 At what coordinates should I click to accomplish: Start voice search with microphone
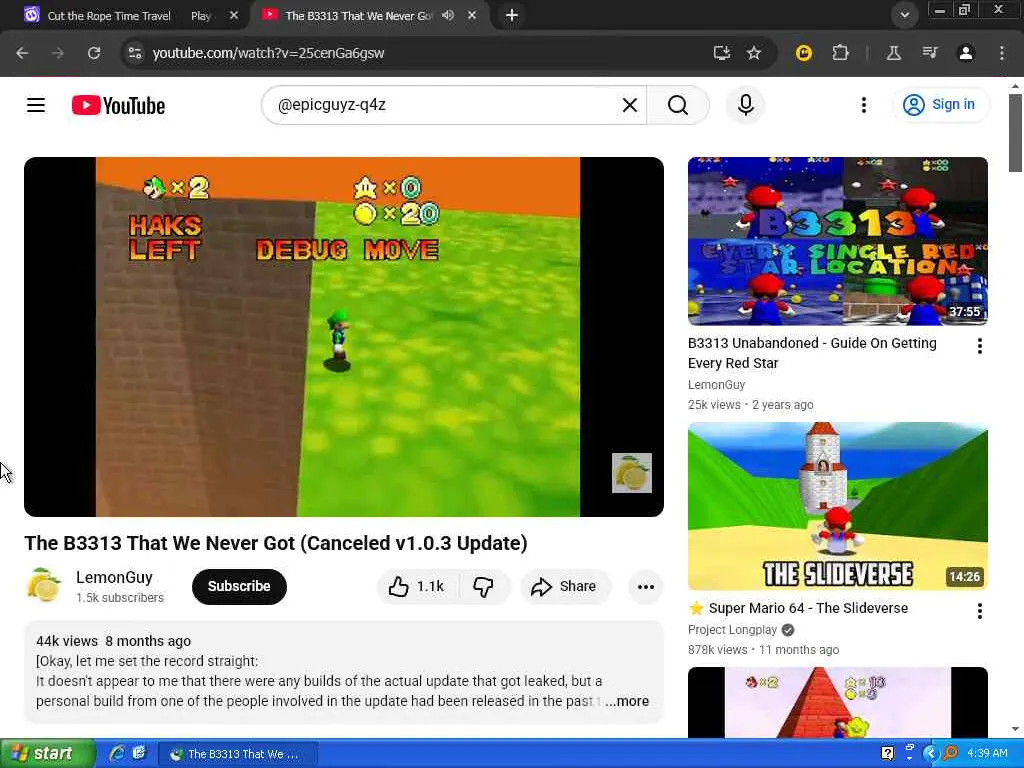(746, 105)
